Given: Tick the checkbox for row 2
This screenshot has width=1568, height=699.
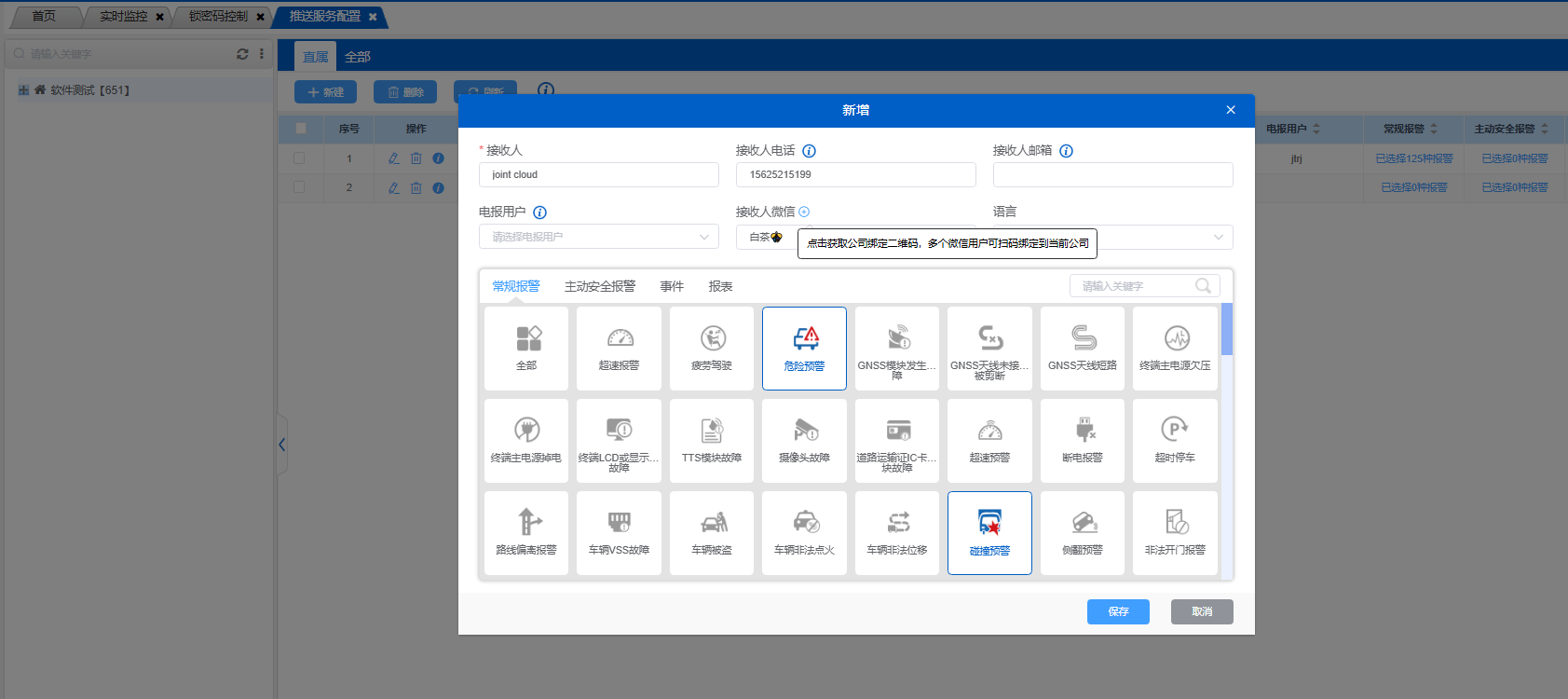Looking at the screenshot, I should (x=299, y=186).
